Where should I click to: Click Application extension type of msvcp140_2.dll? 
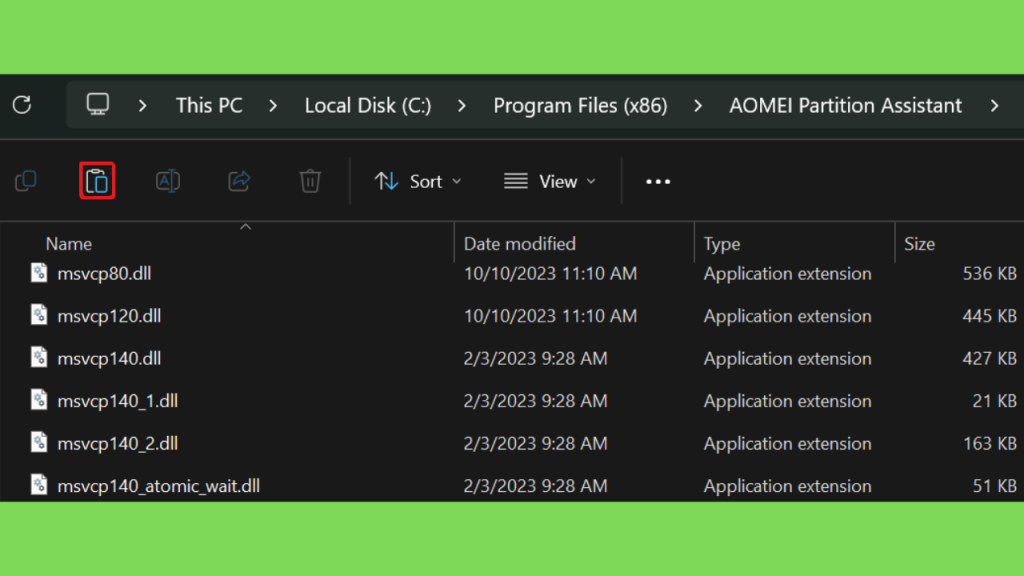coord(787,443)
